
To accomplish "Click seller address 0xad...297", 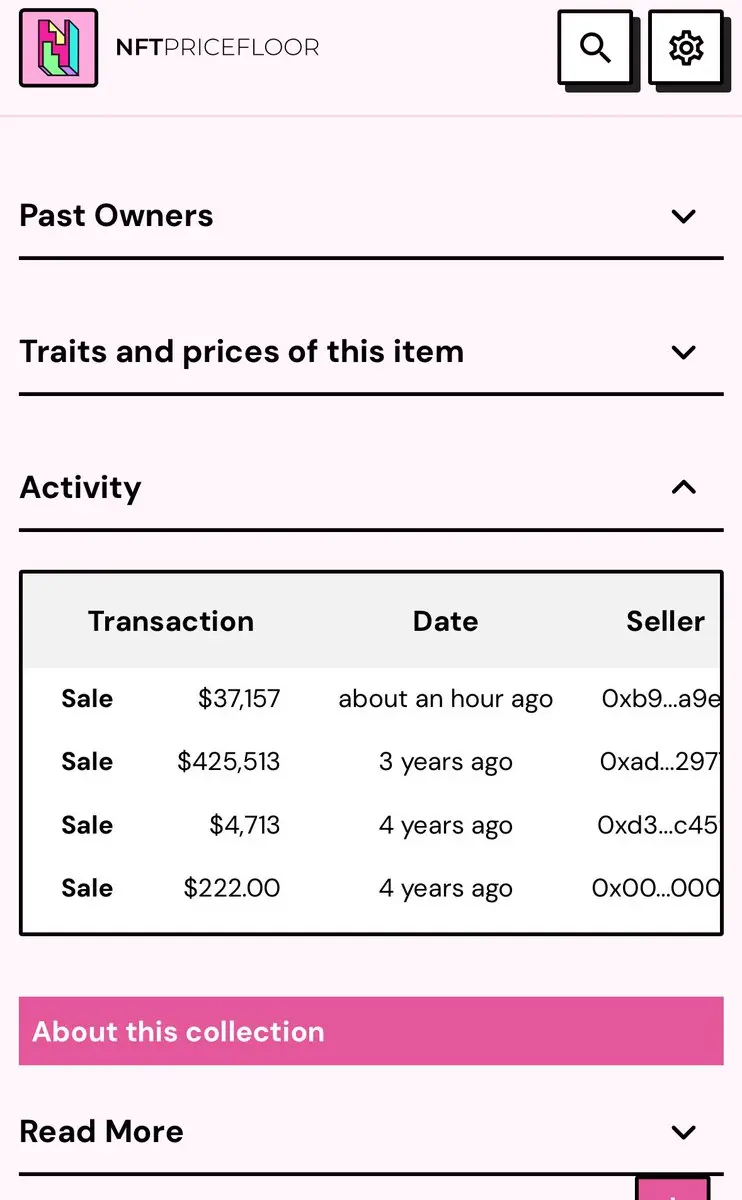I will click(x=659, y=762).
